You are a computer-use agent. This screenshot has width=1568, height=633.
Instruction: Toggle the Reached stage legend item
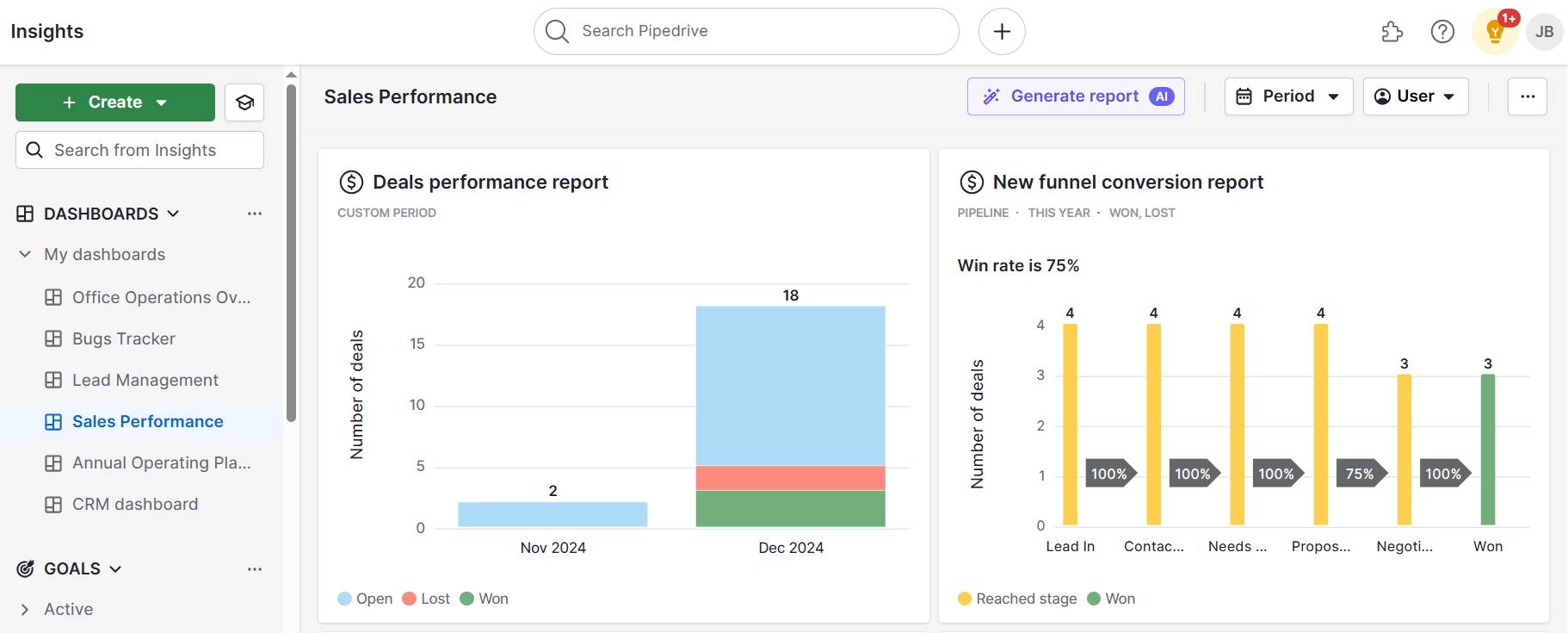[x=1017, y=599]
